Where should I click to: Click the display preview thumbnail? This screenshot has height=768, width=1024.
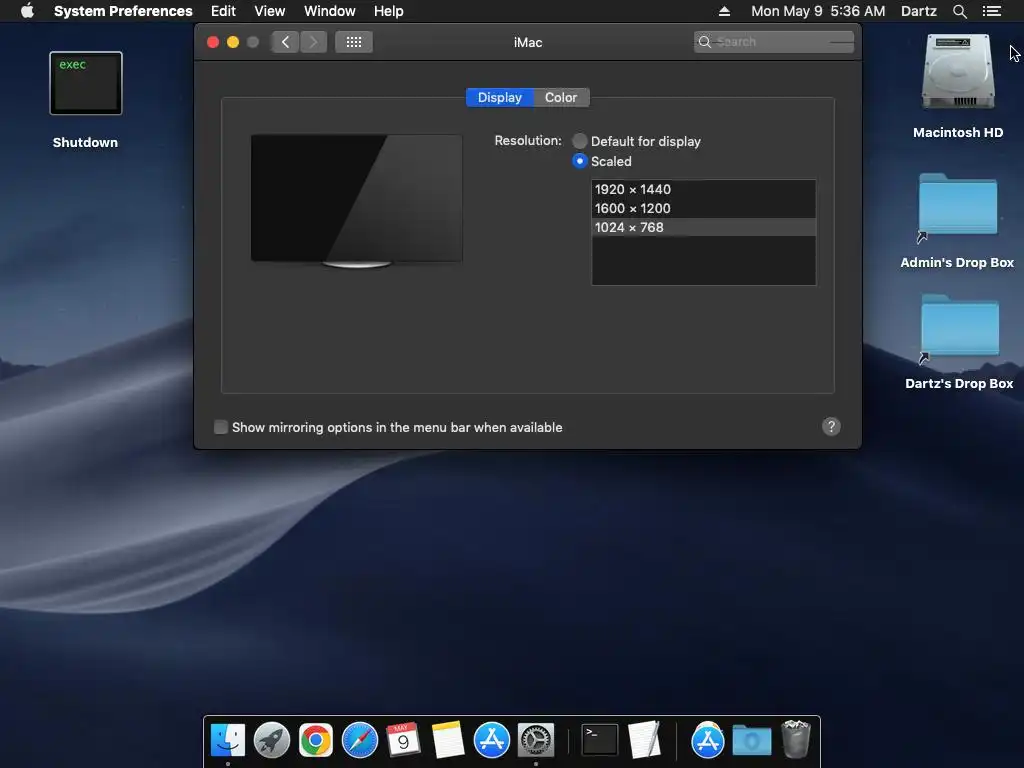point(357,200)
